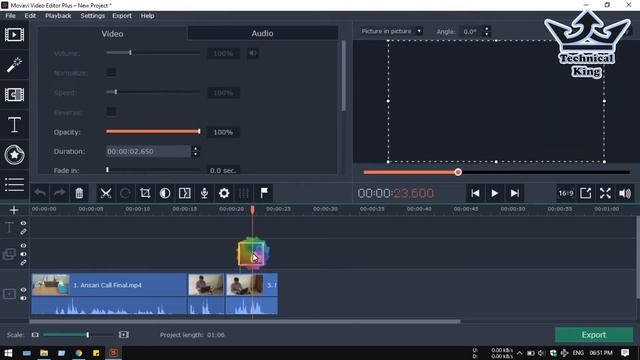Detach preview window icon
The width and height of the screenshot is (640, 360).
coord(586,193)
